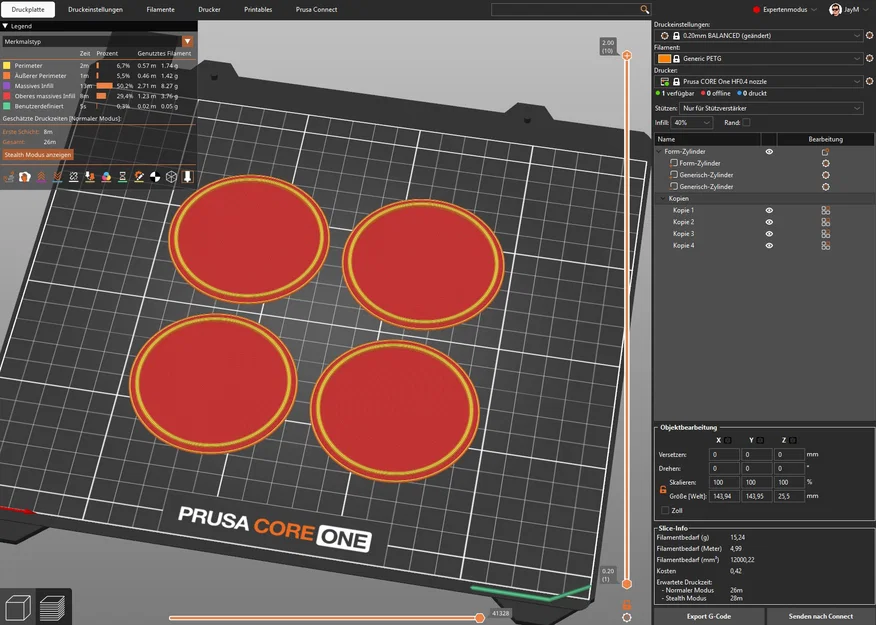Toggle the color changes icon in legend
Screen dimensions: 876x625
pyautogui.click(x=106, y=176)
